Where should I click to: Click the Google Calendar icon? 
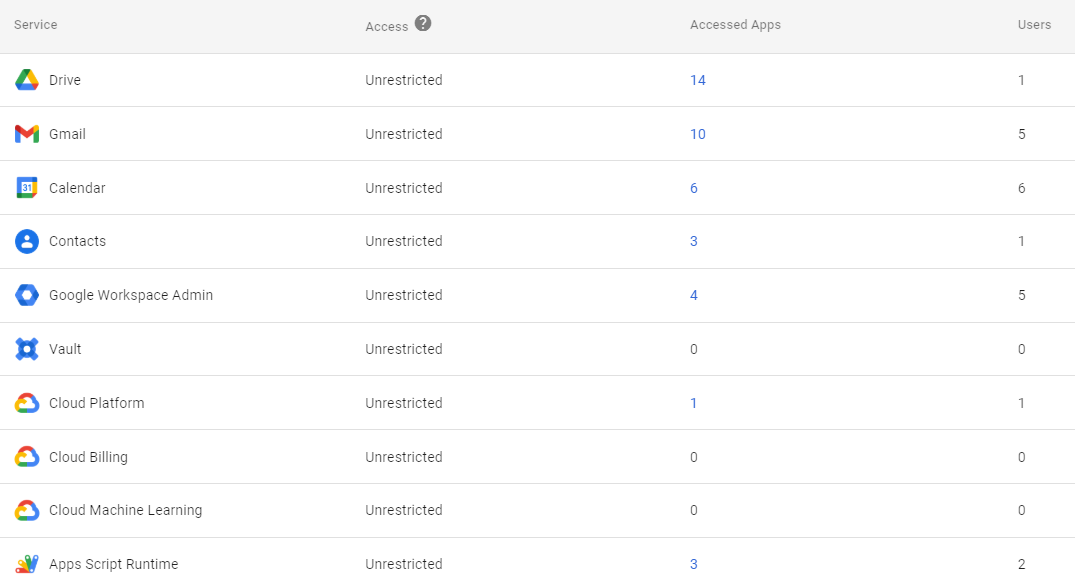click(x=26, y=188)
